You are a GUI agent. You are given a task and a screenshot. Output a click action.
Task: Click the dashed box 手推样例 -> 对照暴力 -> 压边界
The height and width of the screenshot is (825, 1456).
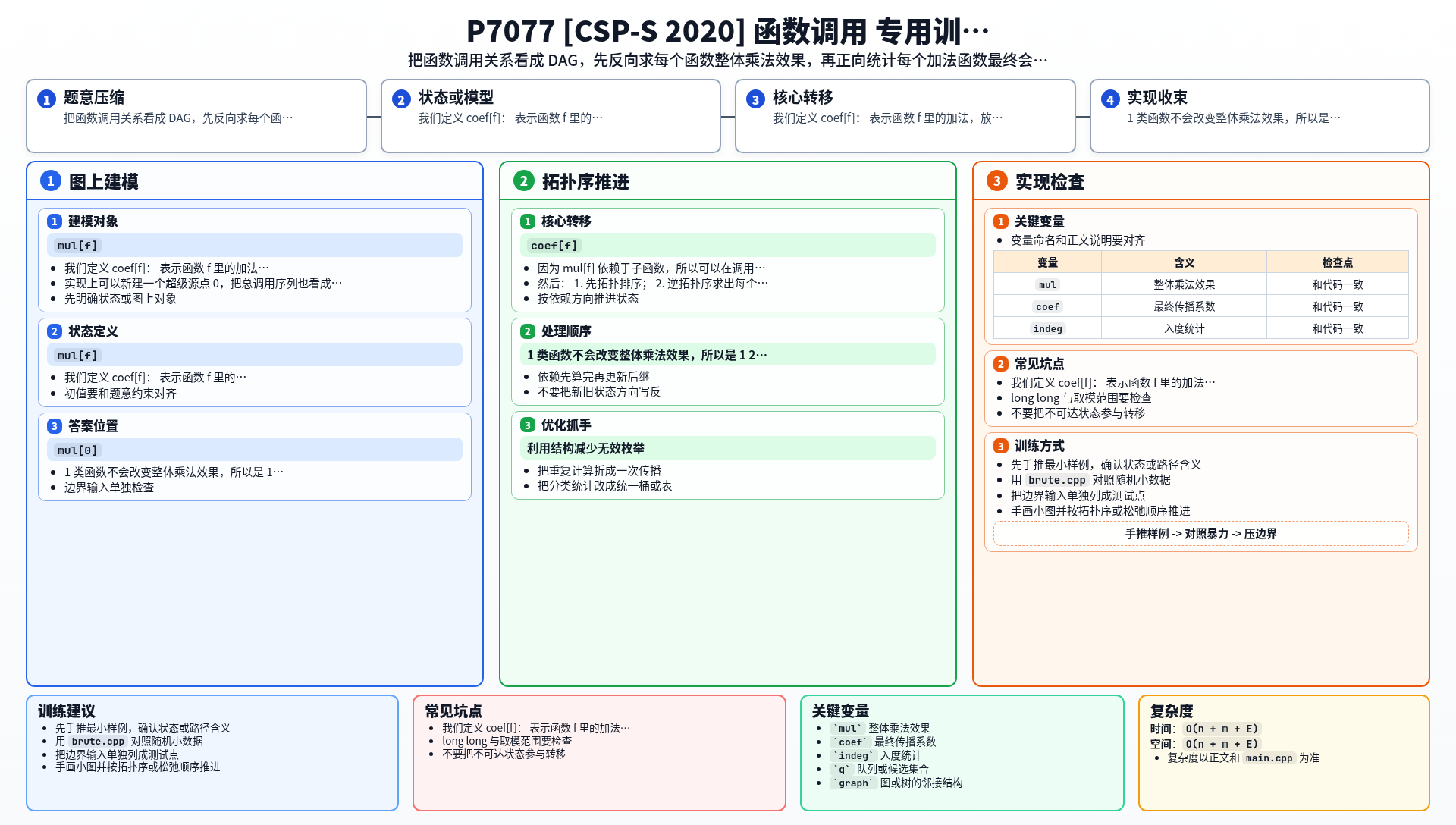tap(1201, 534)
